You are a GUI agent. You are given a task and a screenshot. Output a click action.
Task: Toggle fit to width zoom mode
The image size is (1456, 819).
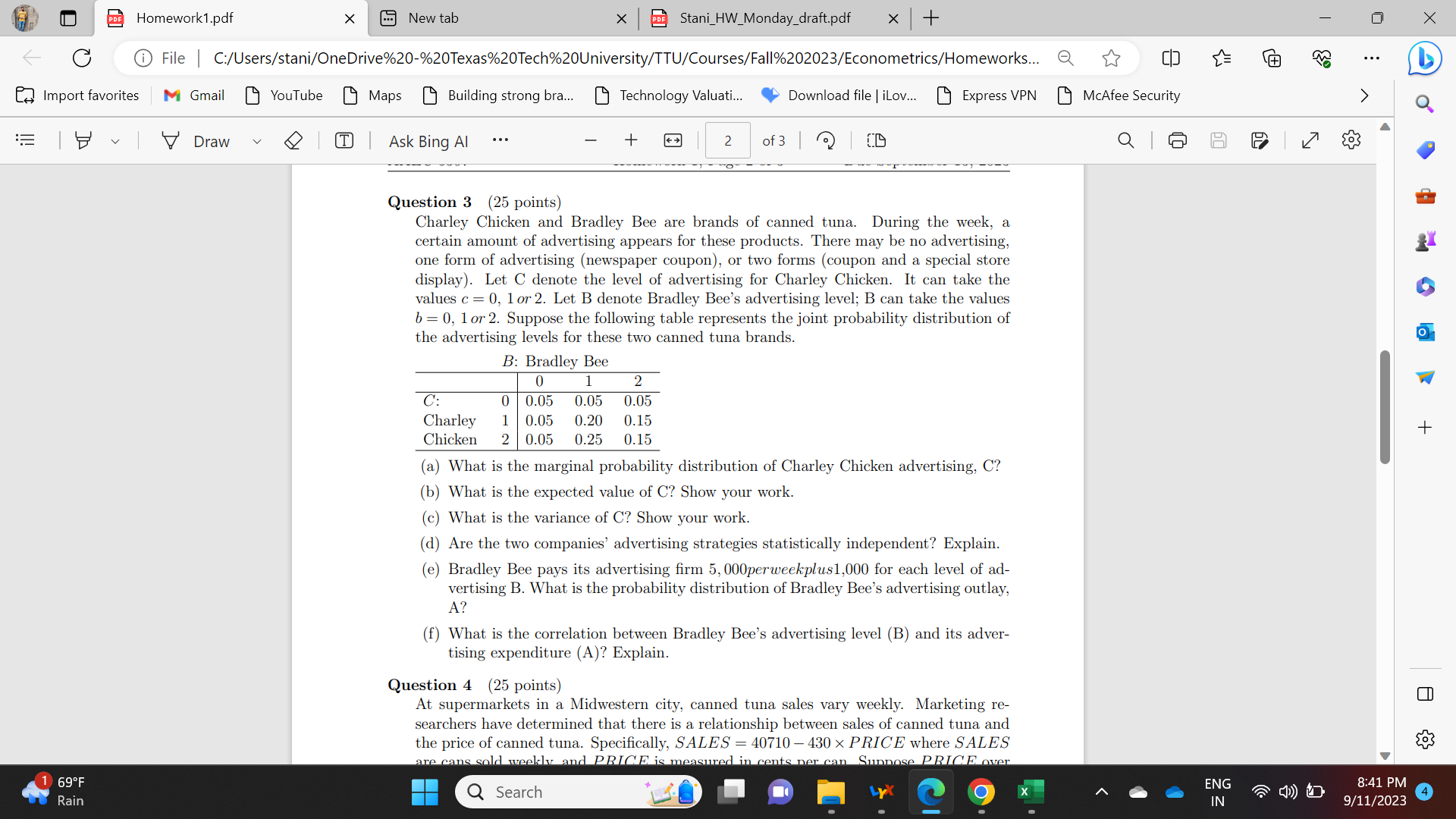673,140
